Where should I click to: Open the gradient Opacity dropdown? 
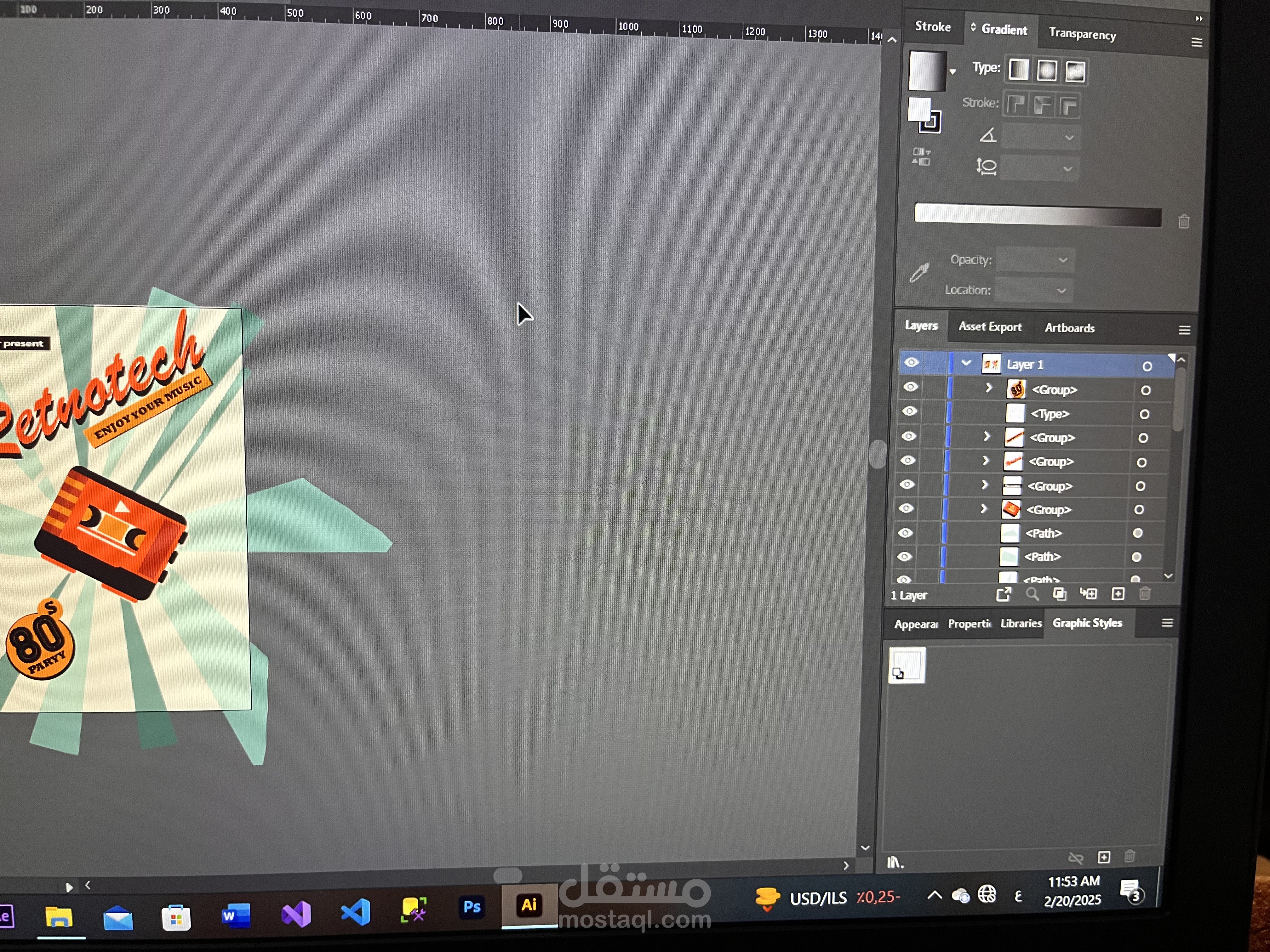point(1063,260)
